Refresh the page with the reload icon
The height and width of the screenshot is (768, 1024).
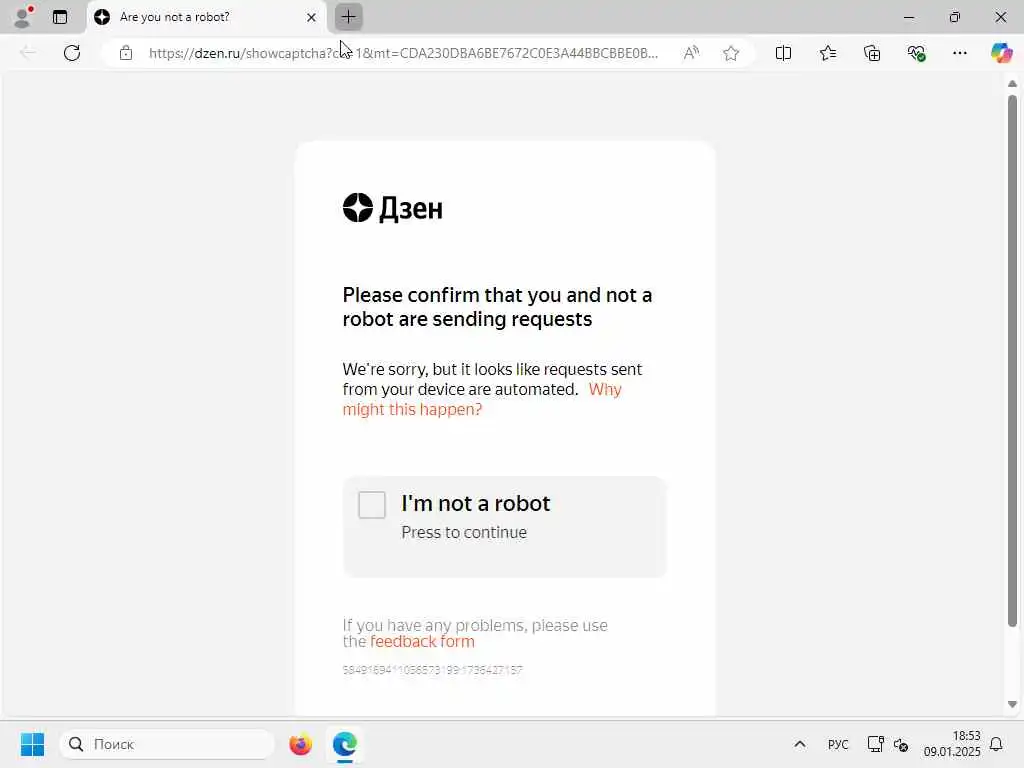(x=72, y=53)
